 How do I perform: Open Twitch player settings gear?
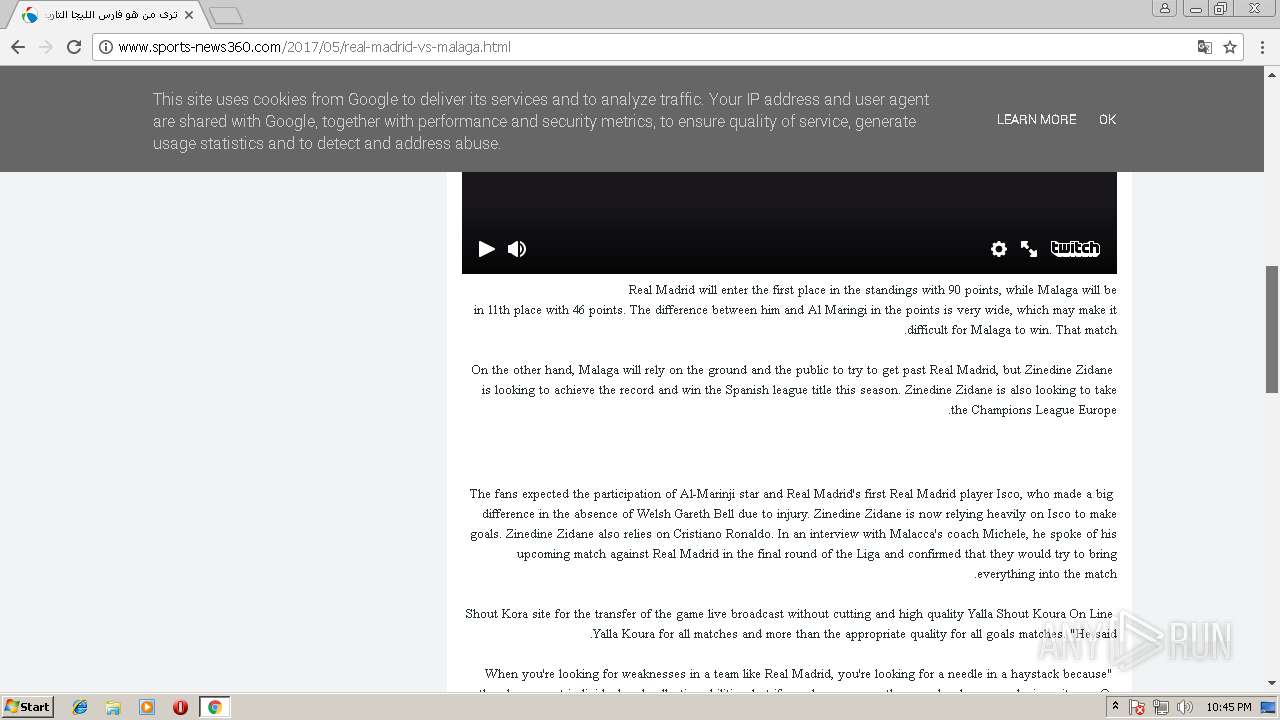pyautogui.click(x=998, y=249)
